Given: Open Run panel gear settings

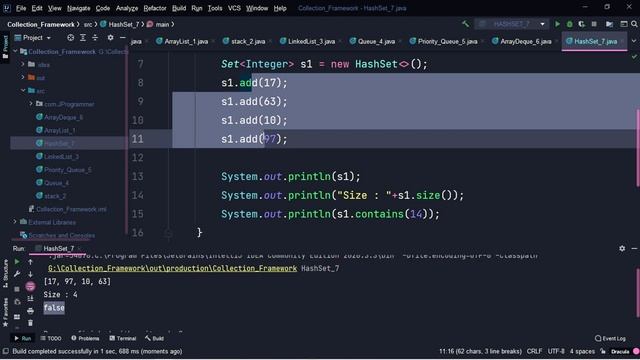Looking at the screenshot, I should point(622,248).
